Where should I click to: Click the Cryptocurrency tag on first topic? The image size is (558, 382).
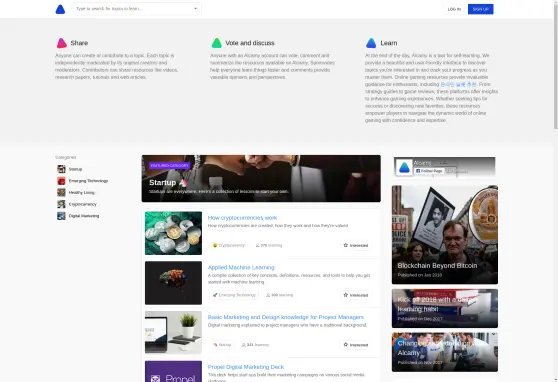[x=228, y=245]
